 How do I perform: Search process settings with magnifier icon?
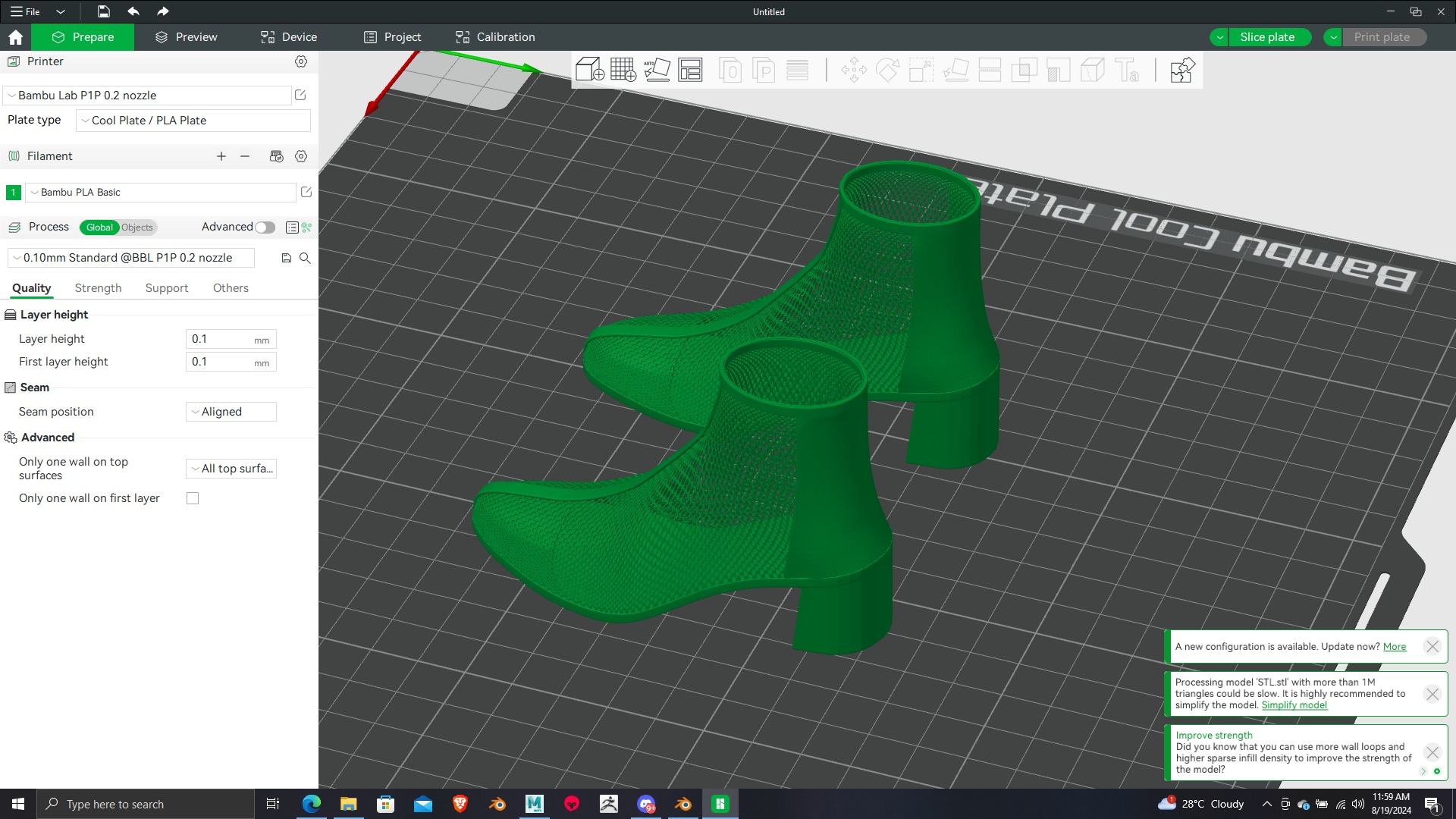(305, 258)
